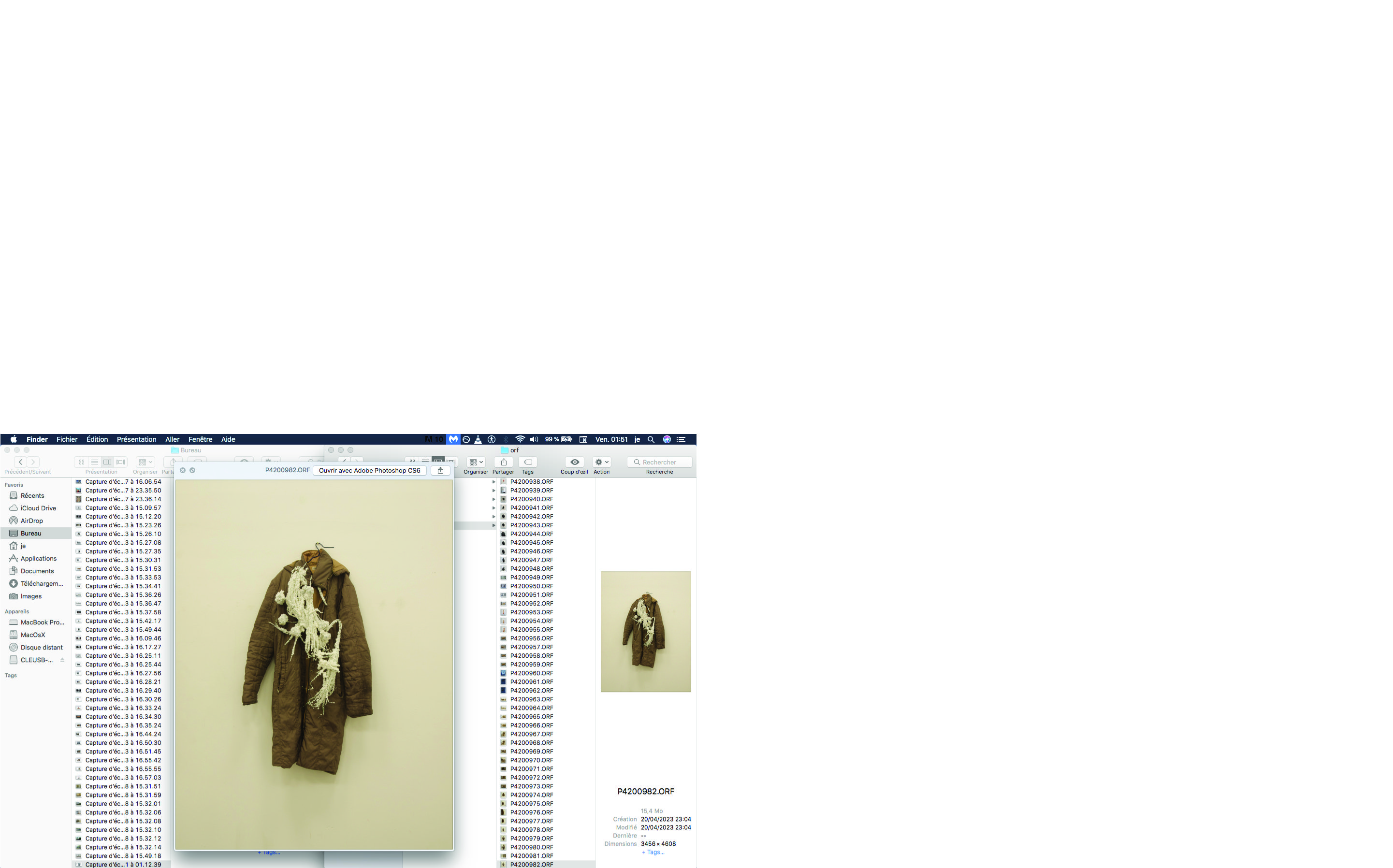Open the Fichier menu
This screenshot has width=1393, height=868.
point(67,439)
